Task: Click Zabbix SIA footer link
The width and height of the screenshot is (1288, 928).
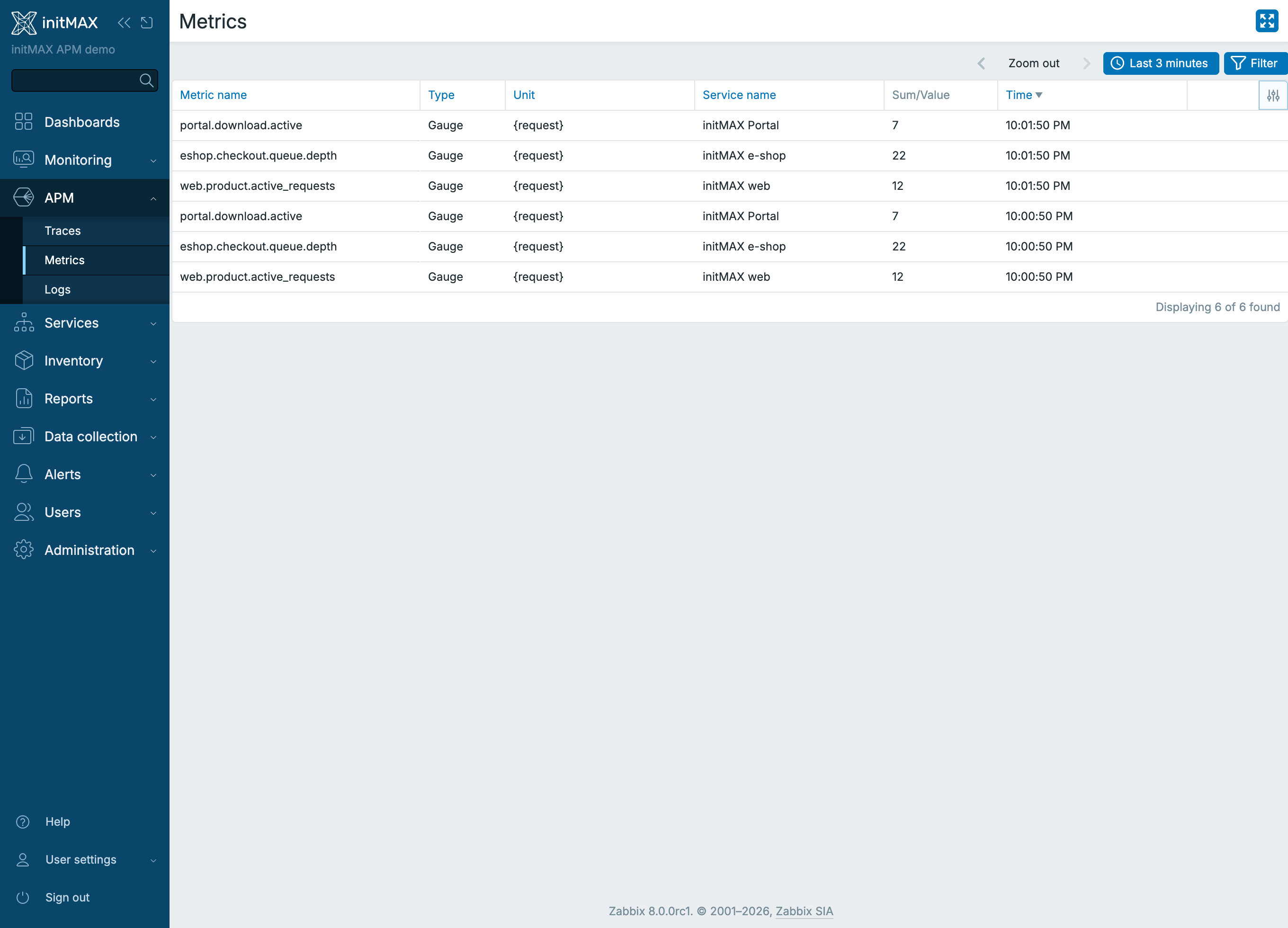Action: coord(804,911)
